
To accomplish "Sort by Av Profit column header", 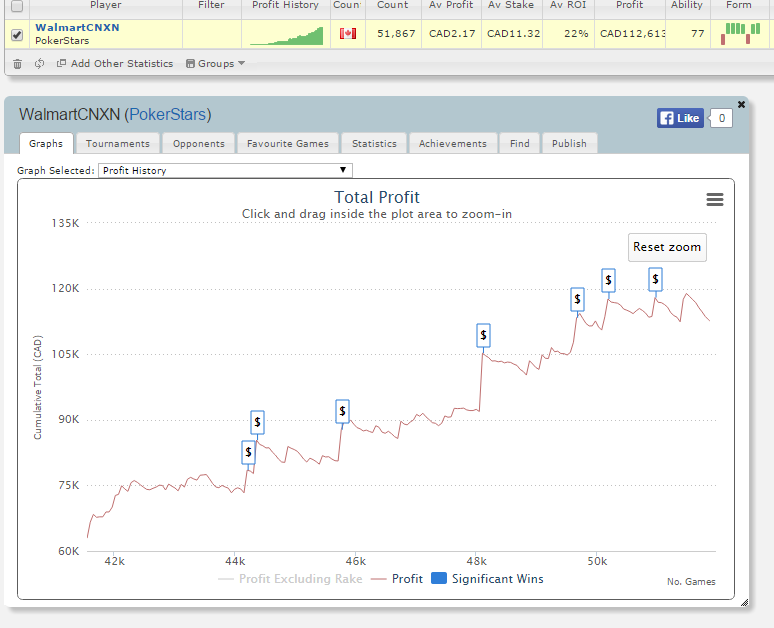I will 451,5.
